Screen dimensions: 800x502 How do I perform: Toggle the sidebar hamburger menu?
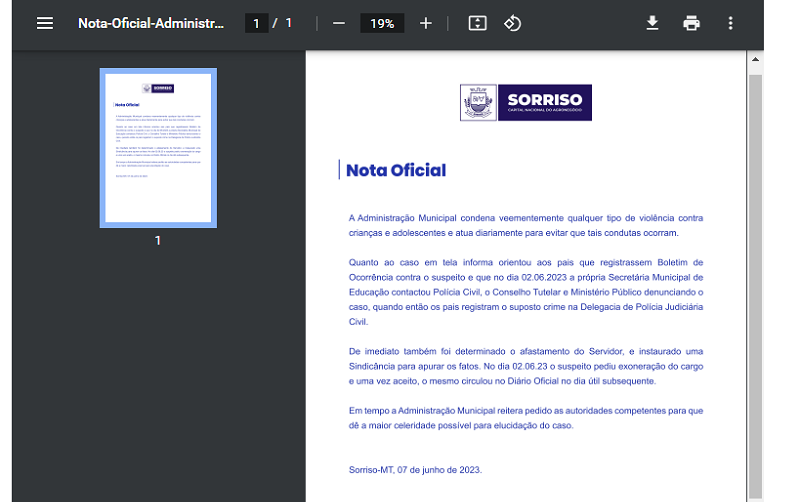45,23
